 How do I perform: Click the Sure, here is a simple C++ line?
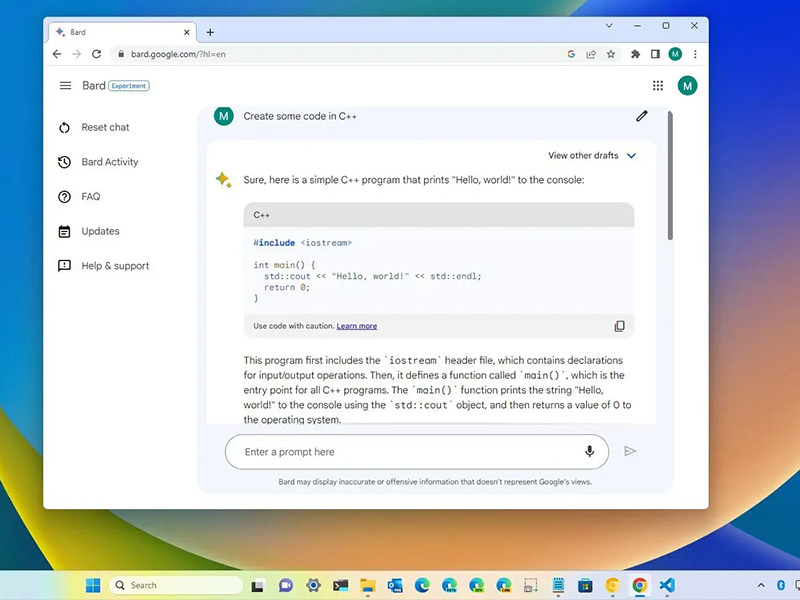click(x=414, y=180)
